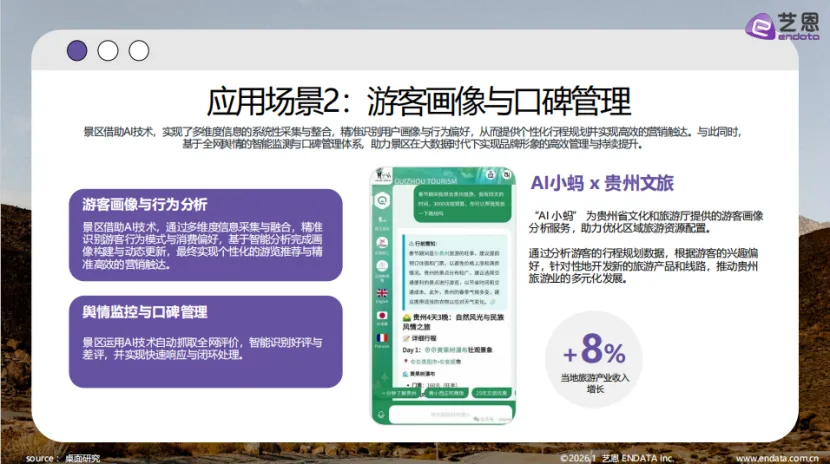This screenshot has width=830, height=465.
Task: Click the '艺恩' brand name text
Action: pos(798,22)
